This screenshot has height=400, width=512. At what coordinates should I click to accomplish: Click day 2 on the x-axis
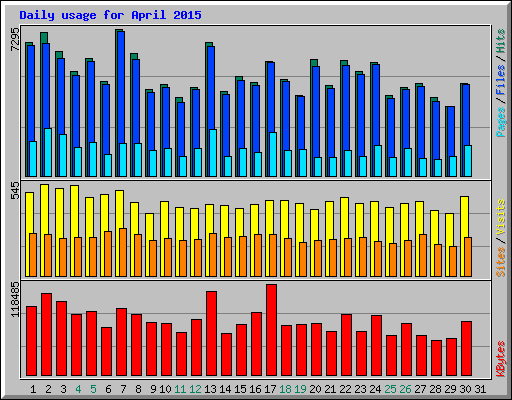[x=48, y=389]
